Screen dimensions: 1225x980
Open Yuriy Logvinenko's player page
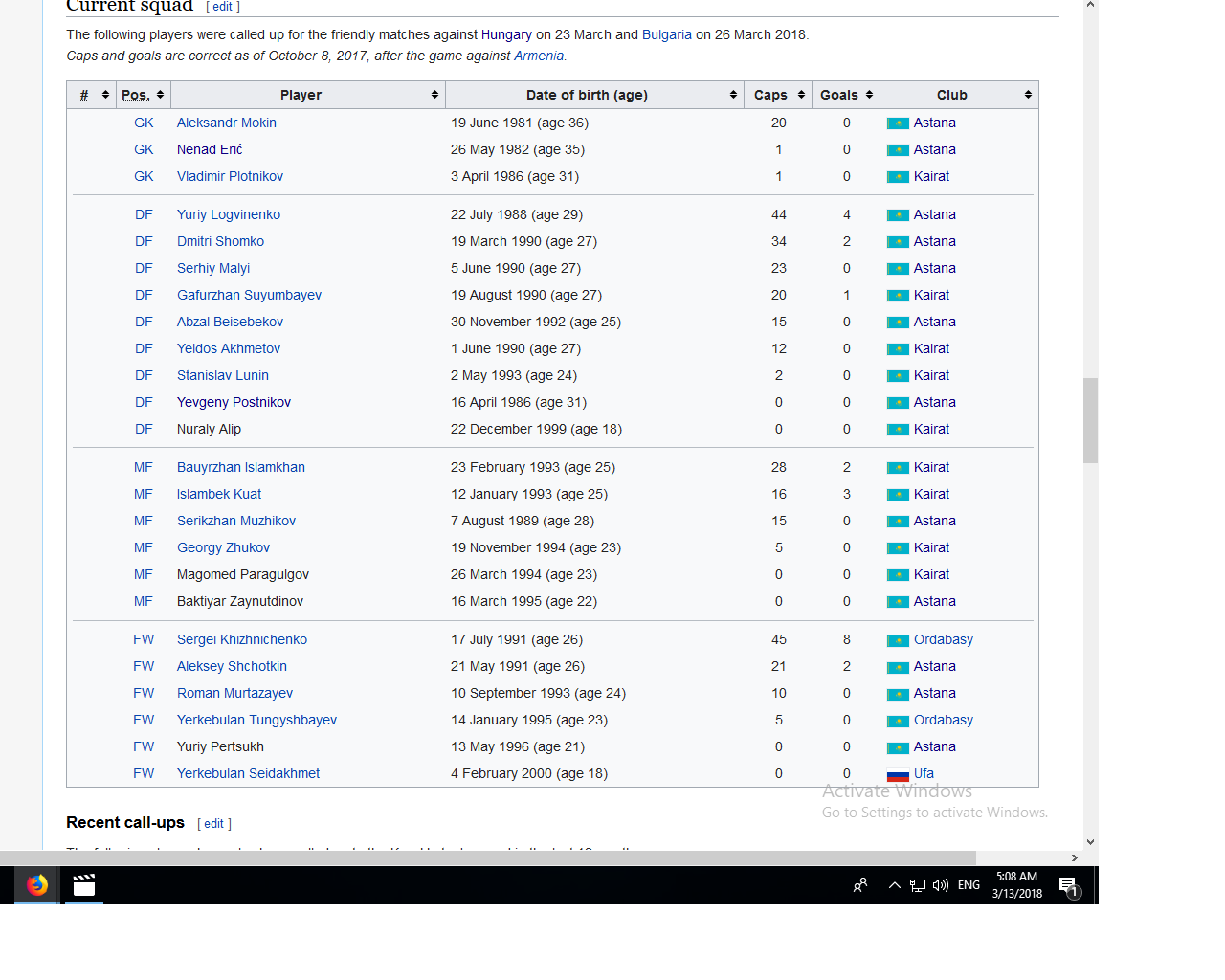click(x=229, y=214)
